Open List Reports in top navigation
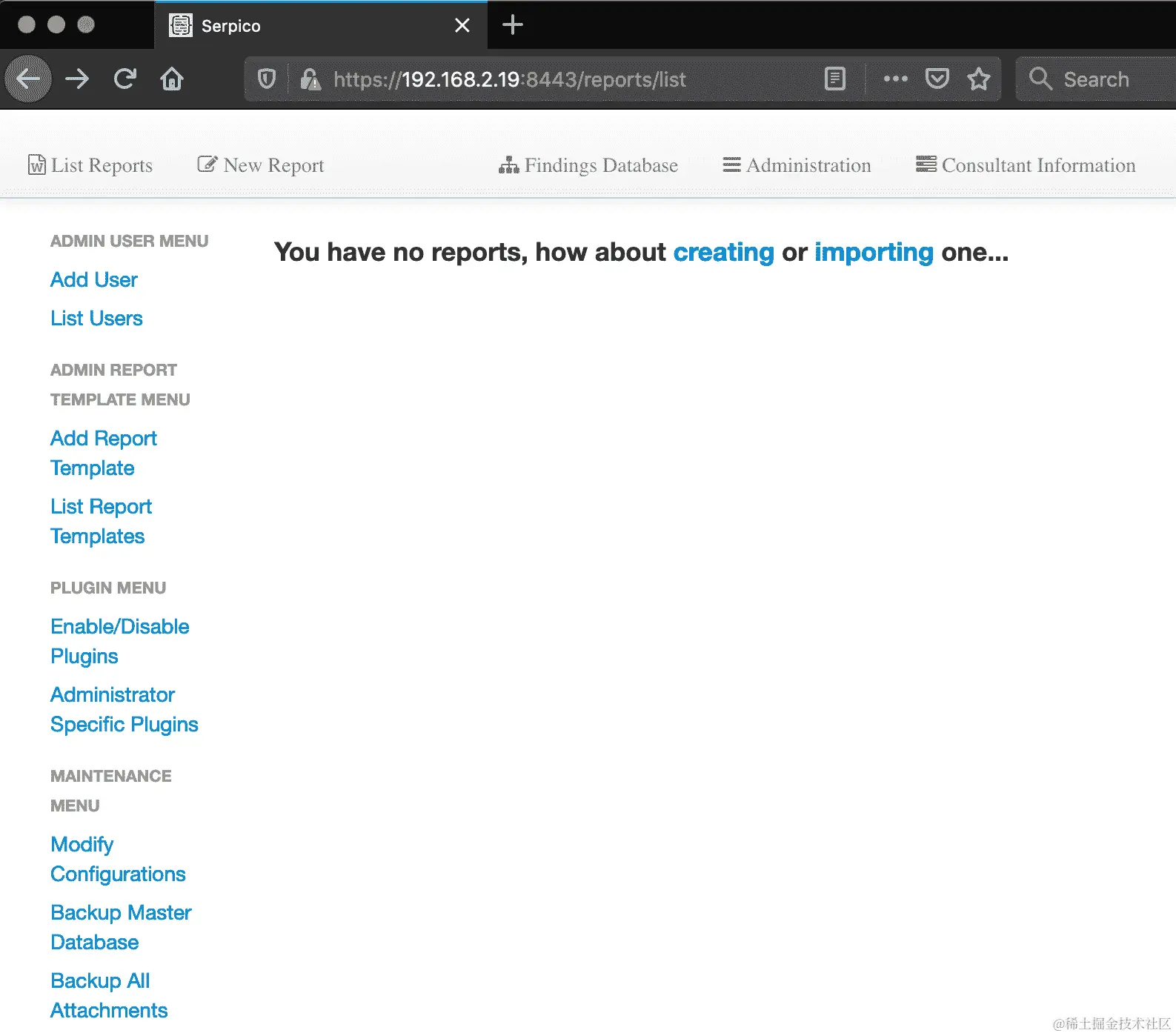1176x1036 pixels. point(90,165)
